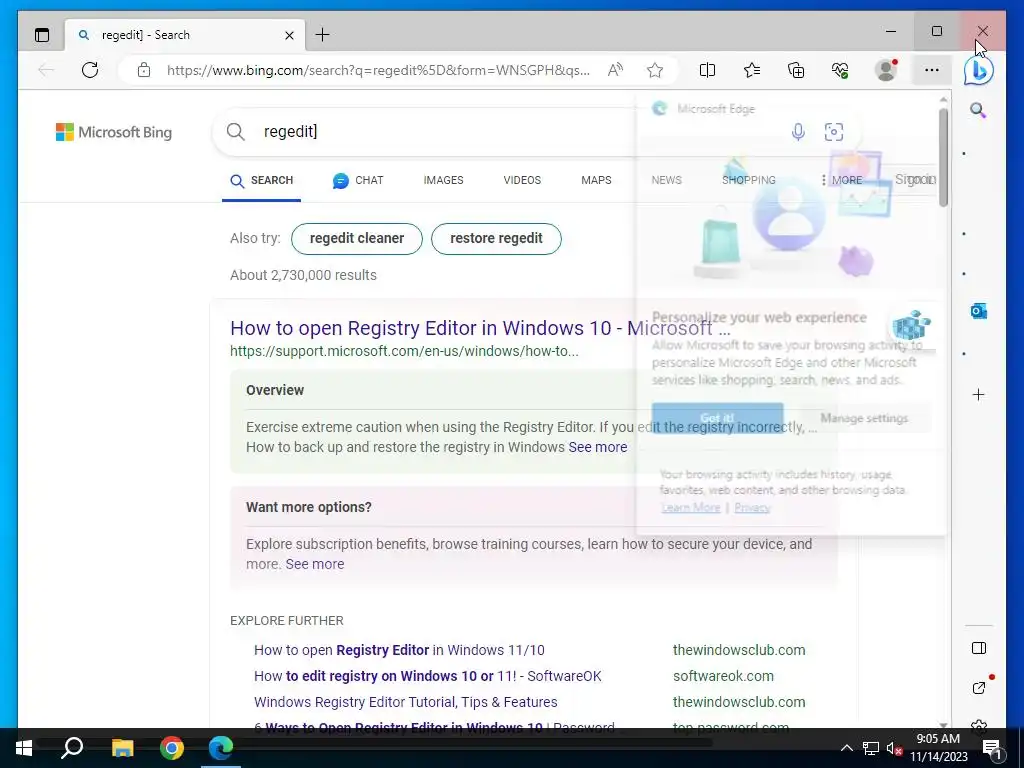Click the softwareok.com domain text
Image resolution: width=1024 pixels, height=768 pixels.
click(723, 677)
